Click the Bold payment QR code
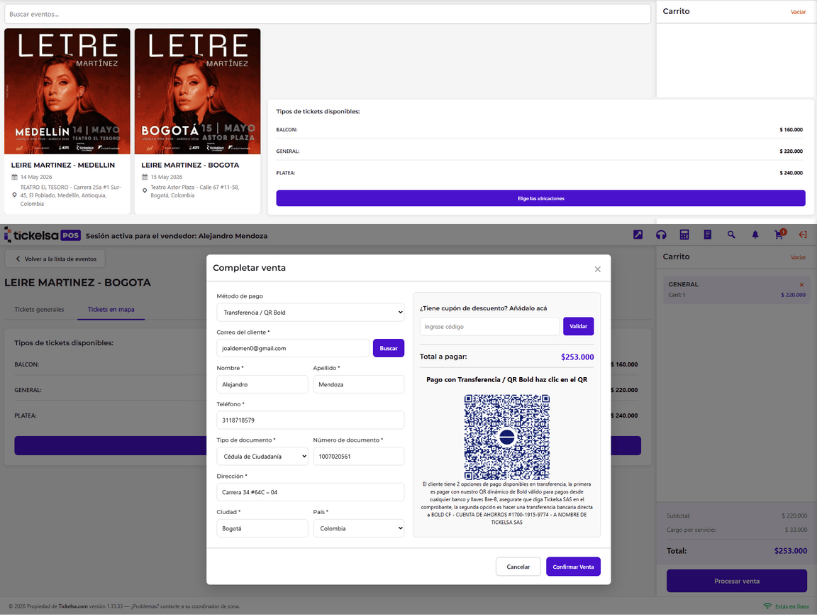Viewport: 817px width, 615px height. [506, 436]
